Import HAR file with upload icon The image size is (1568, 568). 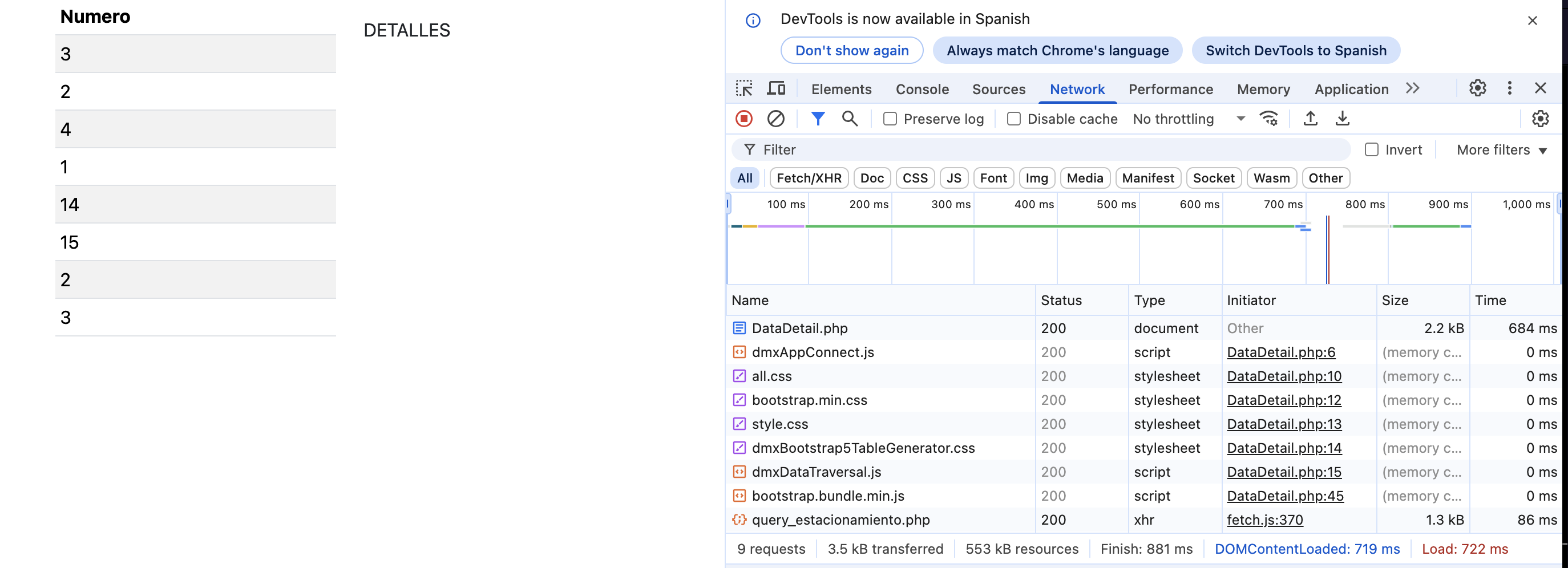1311,119
